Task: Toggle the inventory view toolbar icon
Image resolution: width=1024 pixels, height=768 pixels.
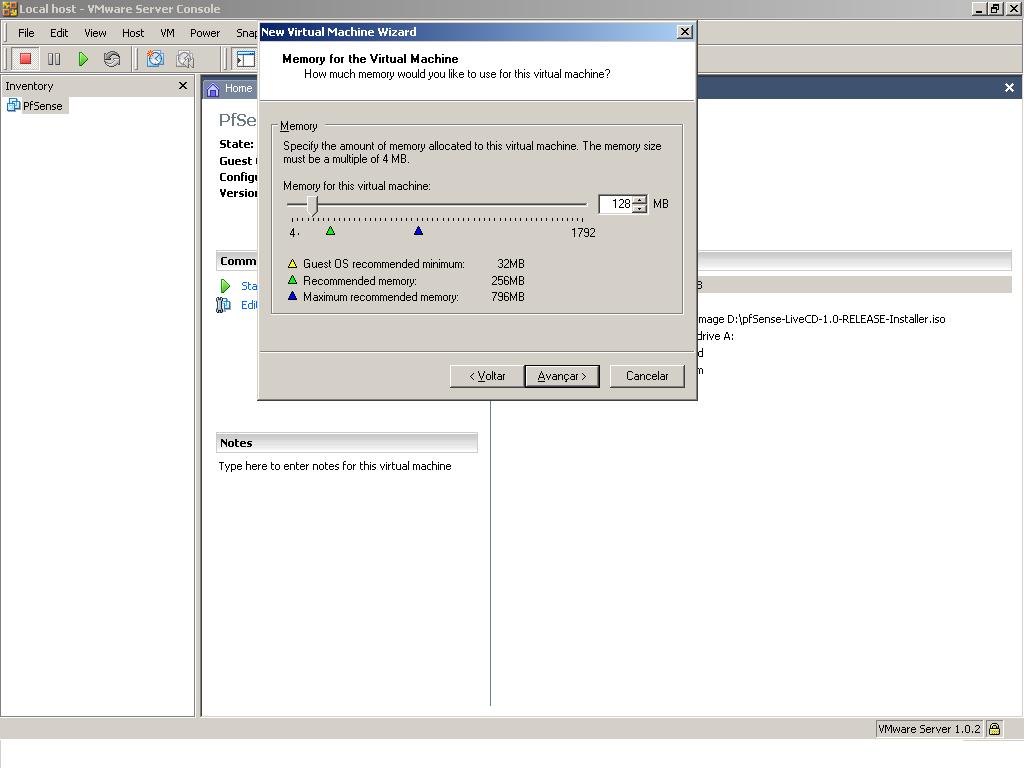Action: [x=246, y=59]
